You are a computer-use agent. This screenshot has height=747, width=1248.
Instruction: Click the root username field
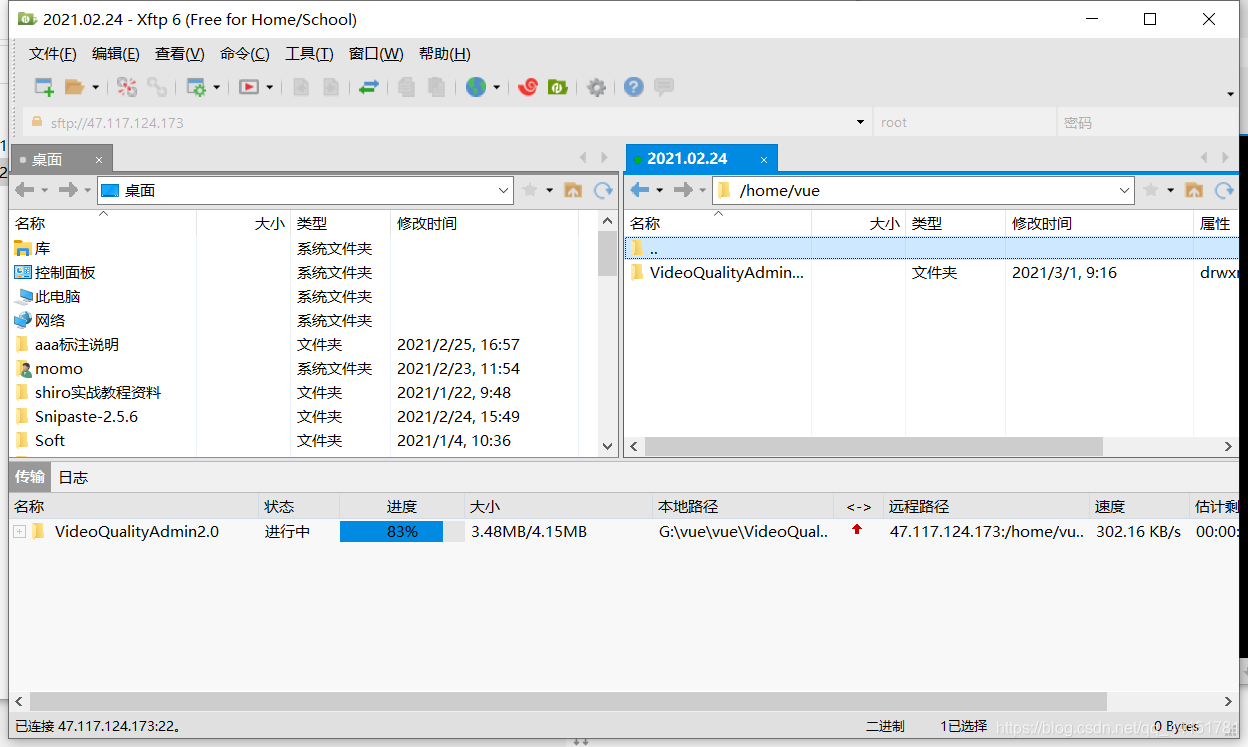(x=964, y=123)
